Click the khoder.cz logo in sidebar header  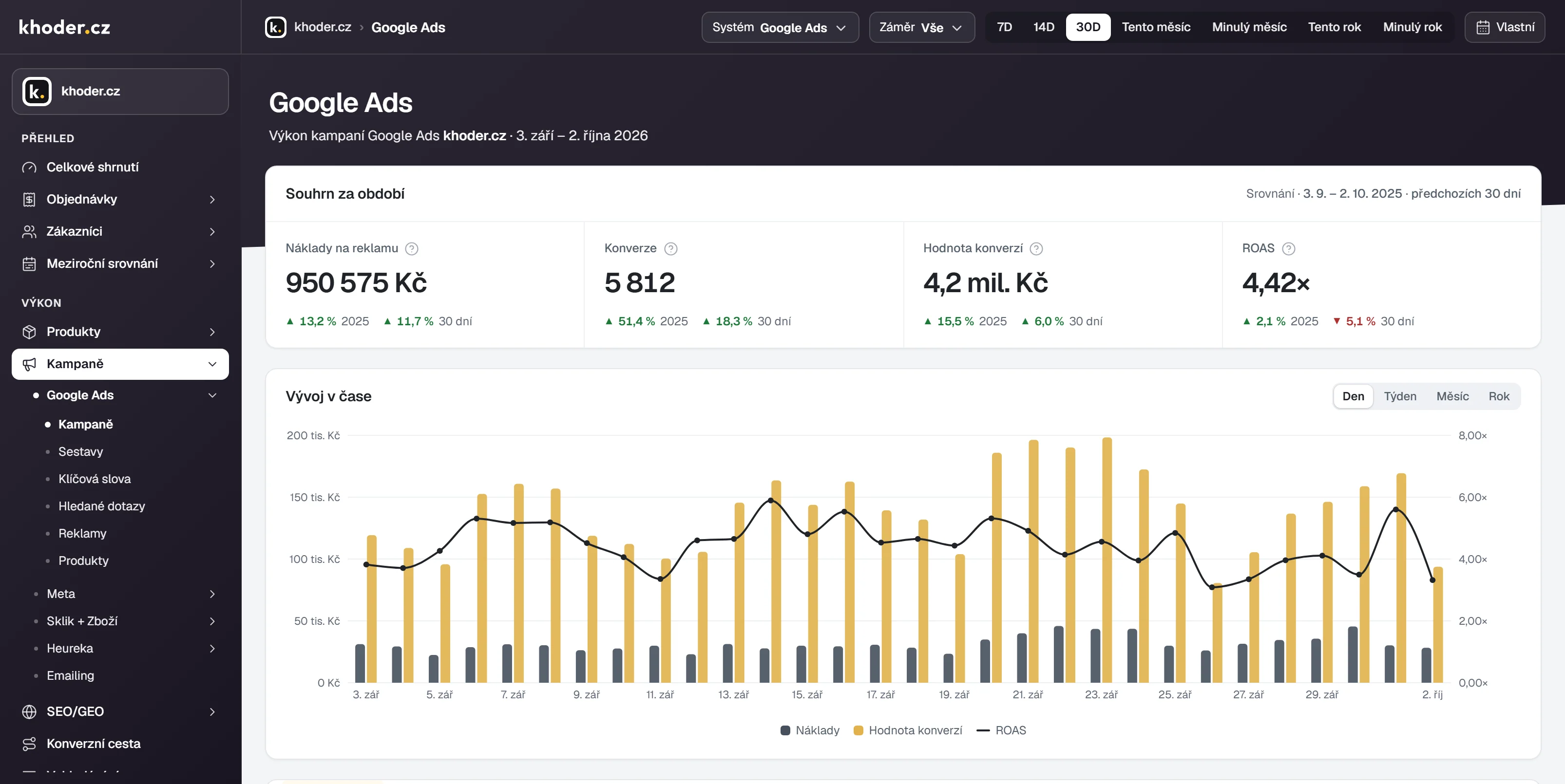tap(64, 27)
